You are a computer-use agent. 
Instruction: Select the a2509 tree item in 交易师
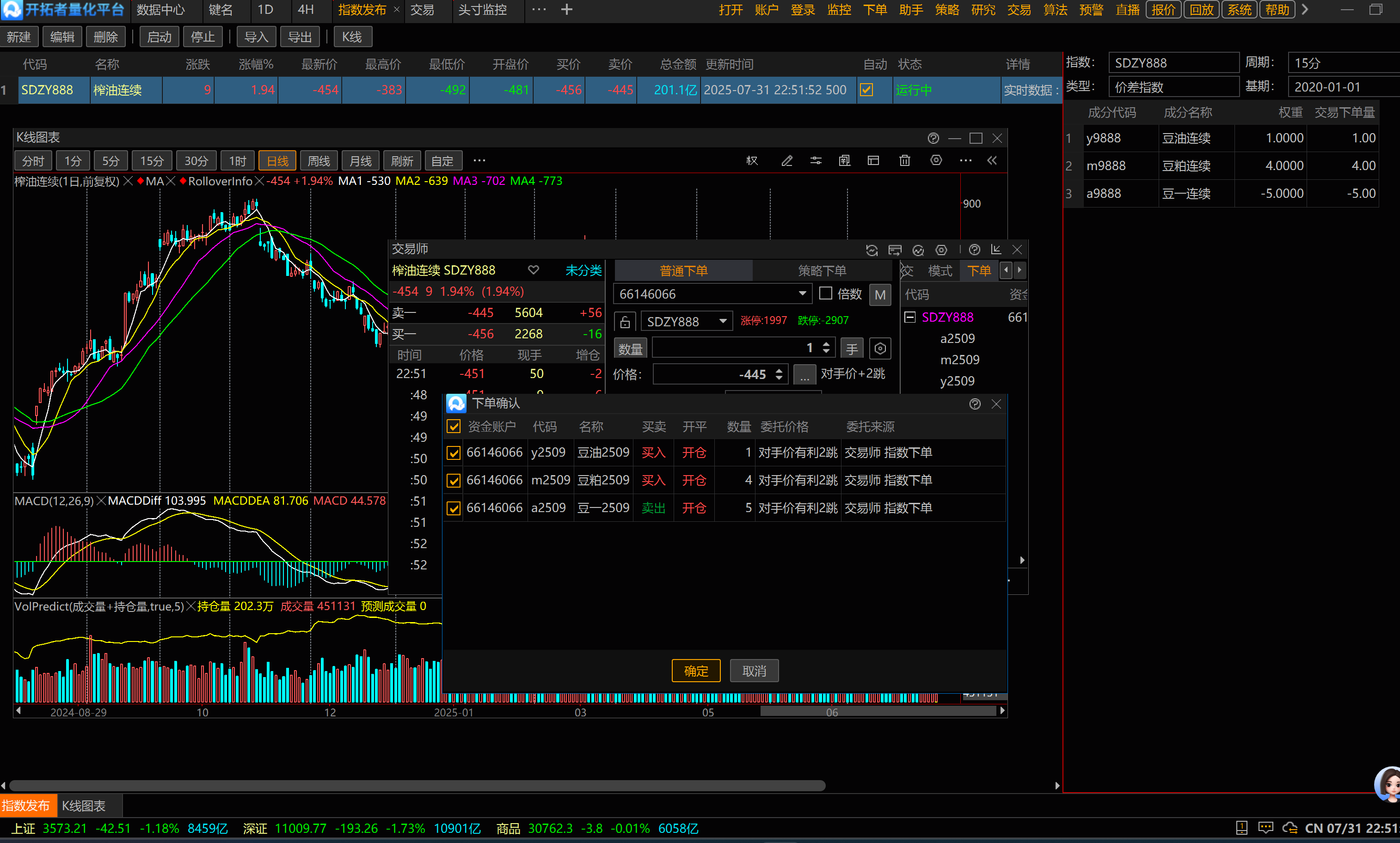[958, 339]
